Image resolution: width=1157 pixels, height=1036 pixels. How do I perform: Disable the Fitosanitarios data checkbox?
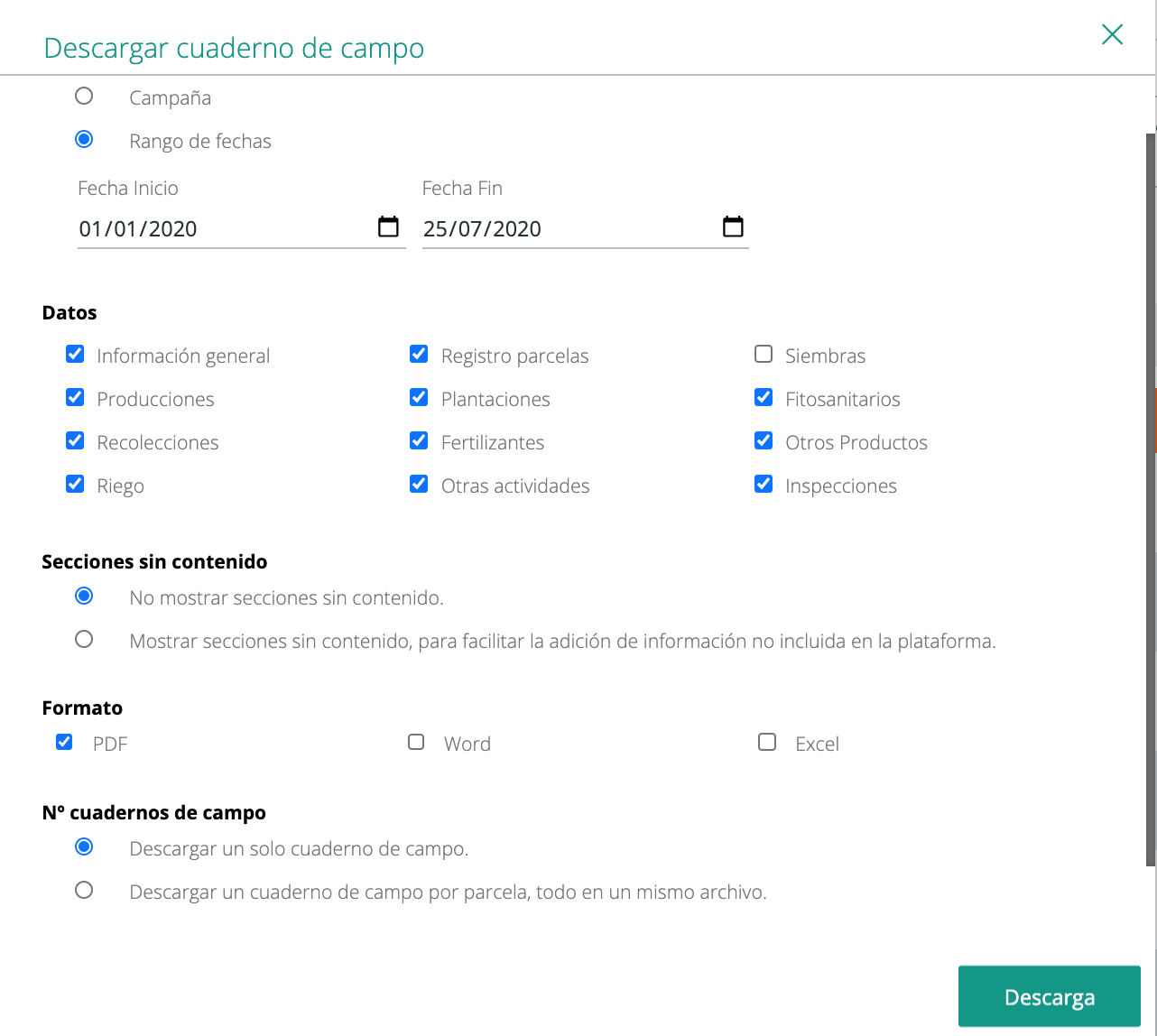point(764,397)
